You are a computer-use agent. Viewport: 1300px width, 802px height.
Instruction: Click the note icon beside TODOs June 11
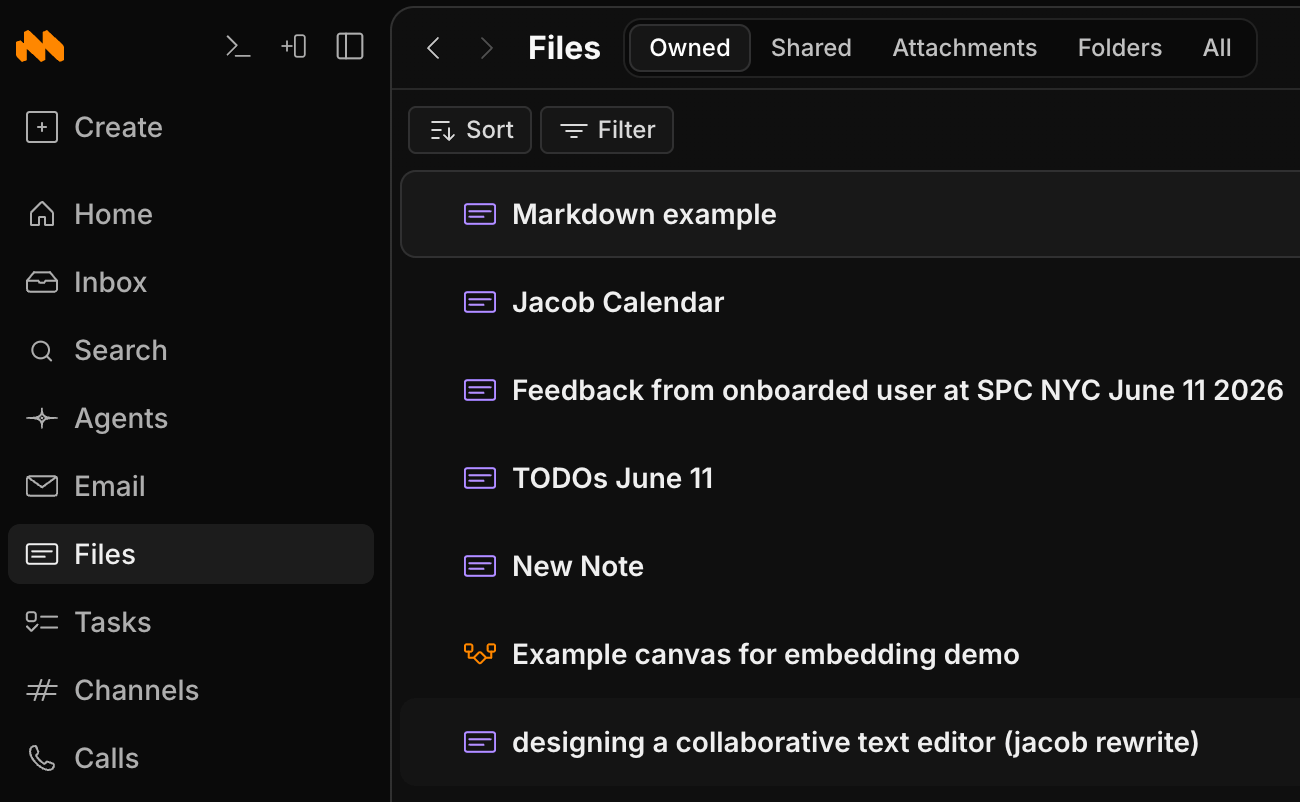tap(480, 478)
